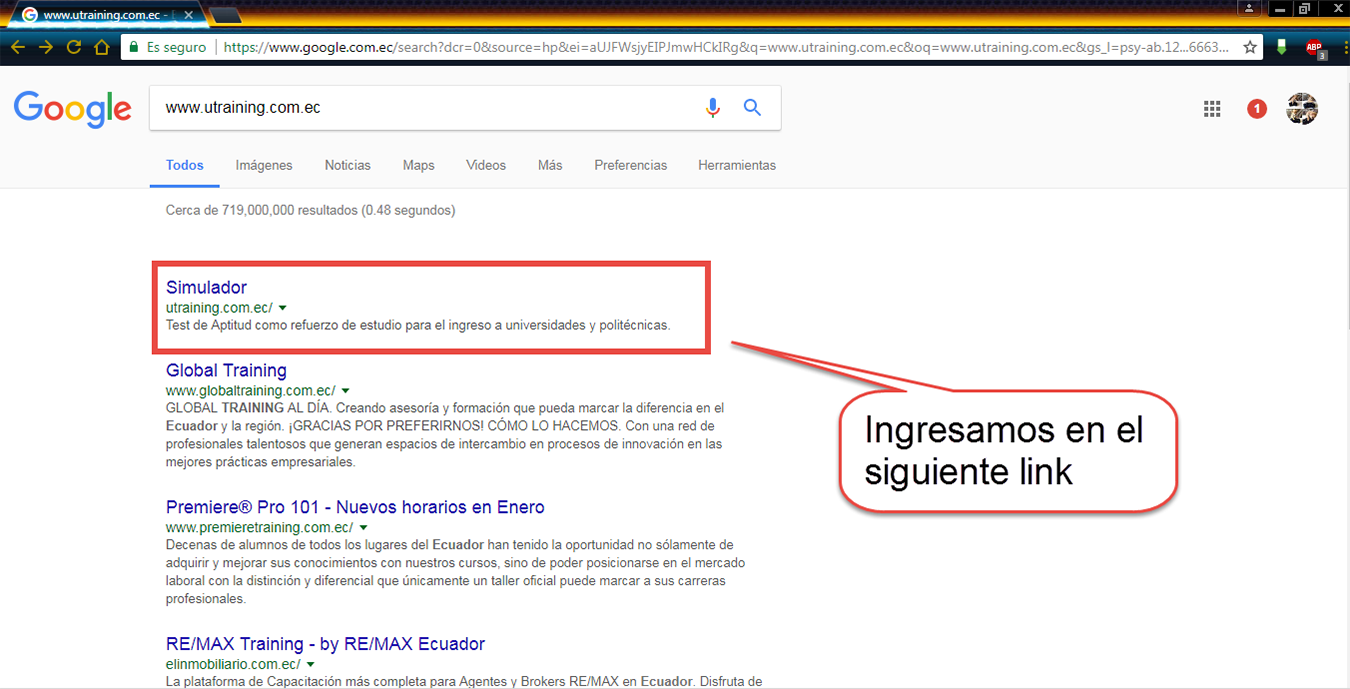Open the green download arrow extension

coord(1282,47)
